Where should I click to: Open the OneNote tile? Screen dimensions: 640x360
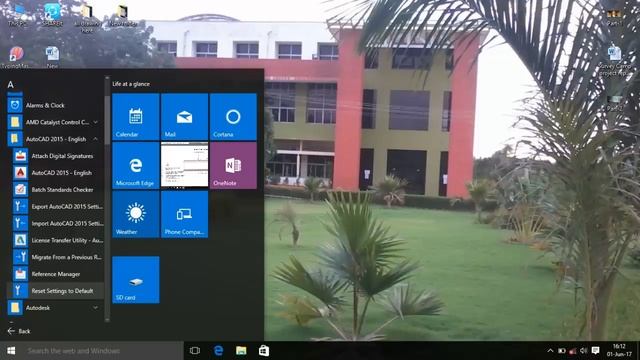pyautogui.click(x=233, y=165)
